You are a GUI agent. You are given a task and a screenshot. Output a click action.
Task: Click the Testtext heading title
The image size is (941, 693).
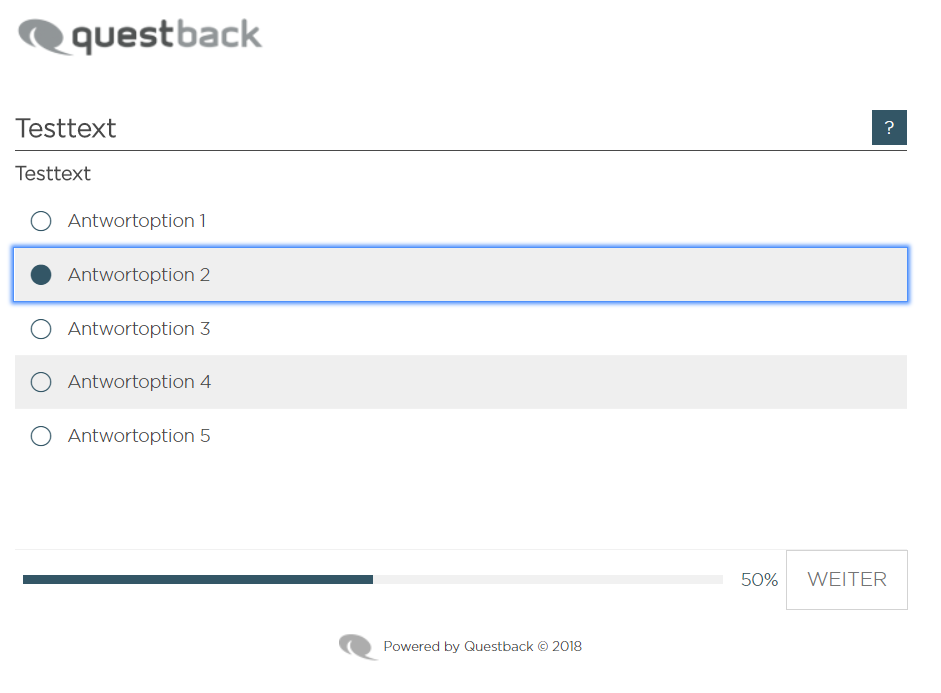tap(65, 128)
